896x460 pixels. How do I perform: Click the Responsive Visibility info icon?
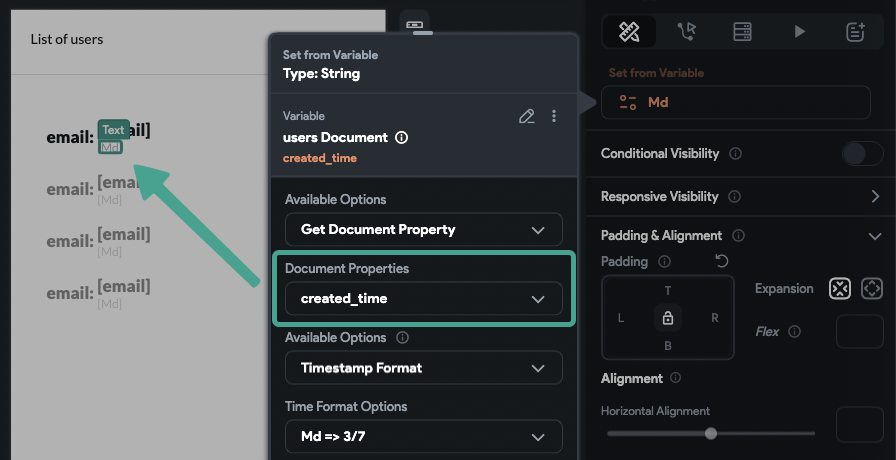tap(735, 197)
